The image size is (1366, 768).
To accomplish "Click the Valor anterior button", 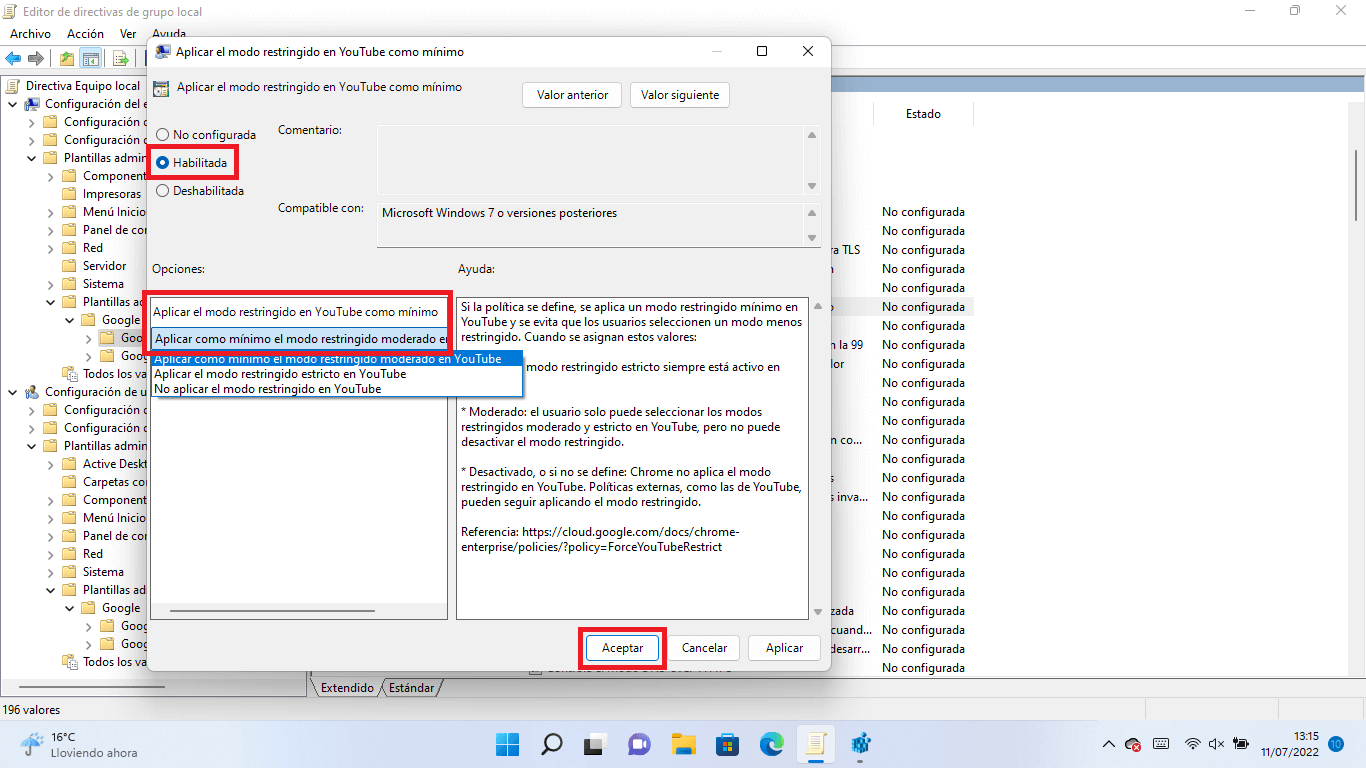I will [x=572, y=95].
